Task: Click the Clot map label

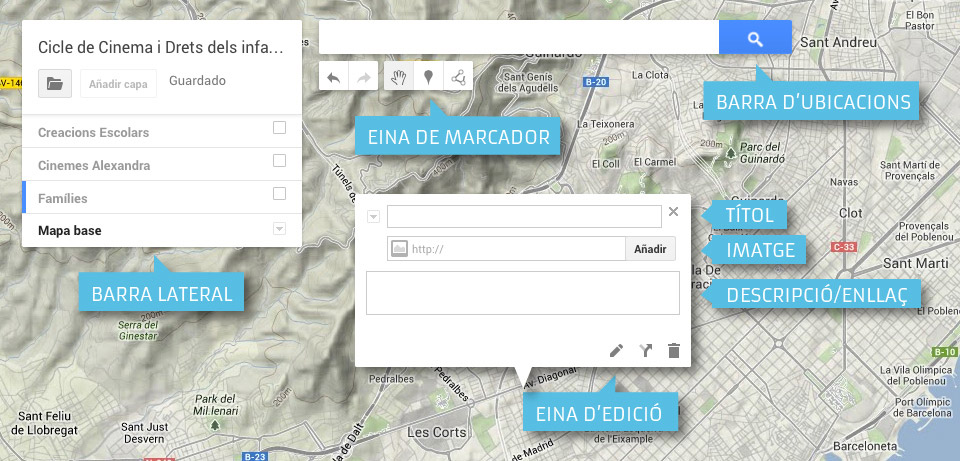Action: (850, 213)
